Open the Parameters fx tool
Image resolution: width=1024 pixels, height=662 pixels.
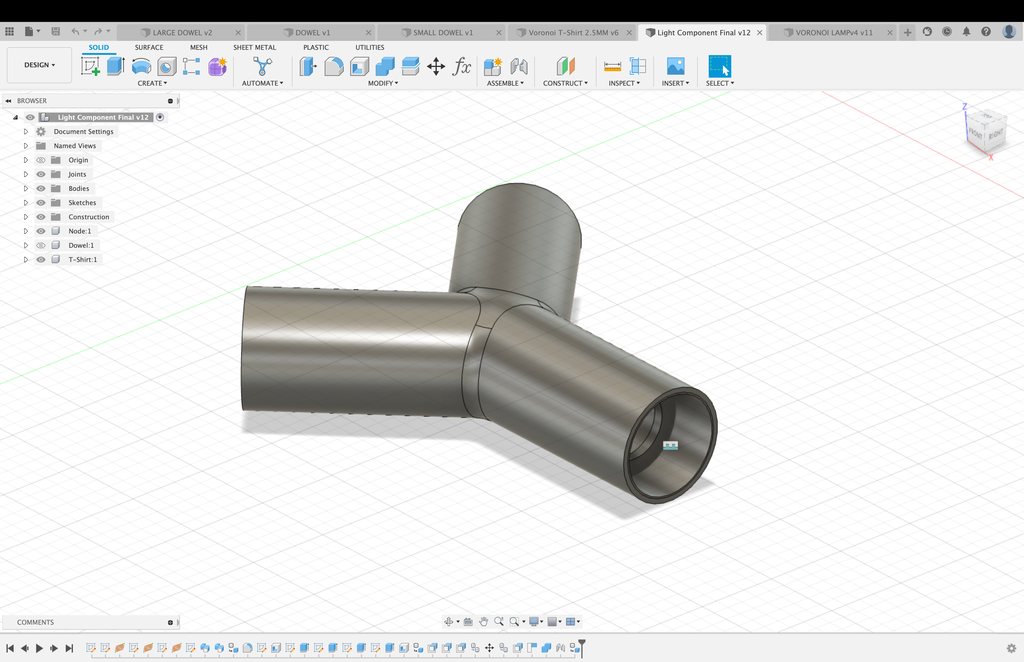[462, 66]
